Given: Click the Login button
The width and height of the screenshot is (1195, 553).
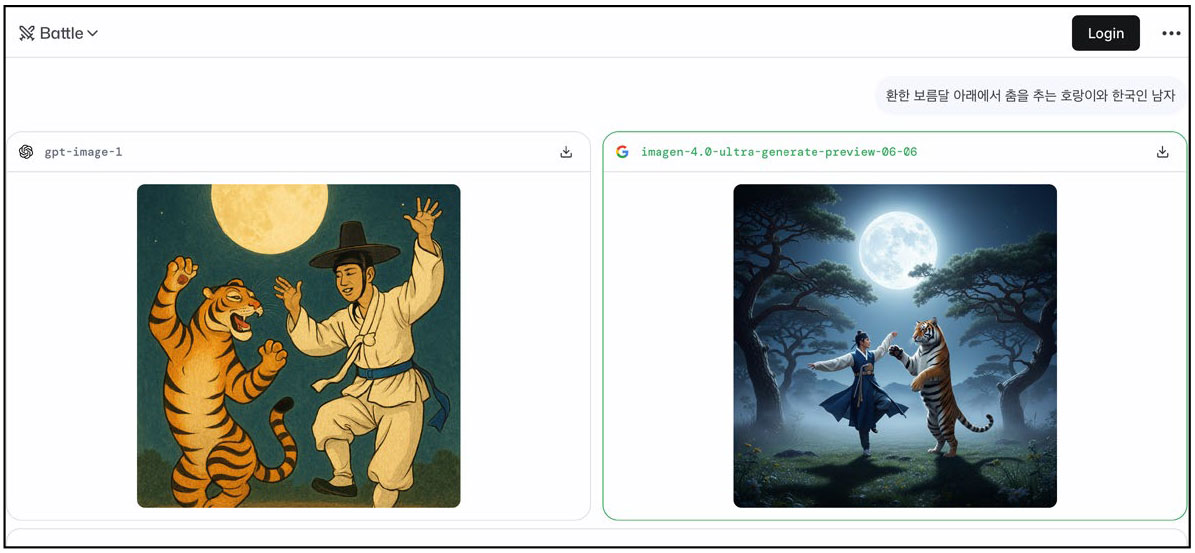Looking at the screenshot, I should tap(1105, 34).
